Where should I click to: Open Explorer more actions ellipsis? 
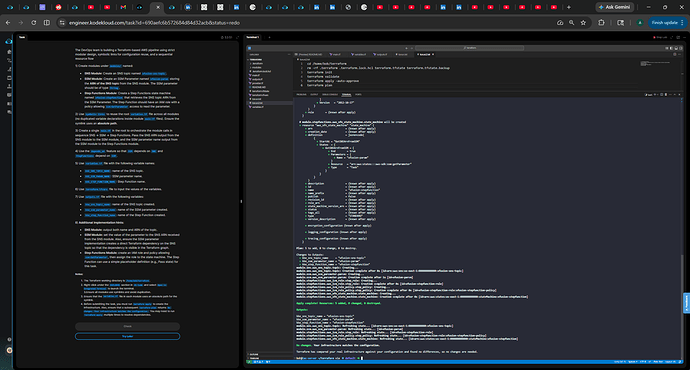coord(289,55)
